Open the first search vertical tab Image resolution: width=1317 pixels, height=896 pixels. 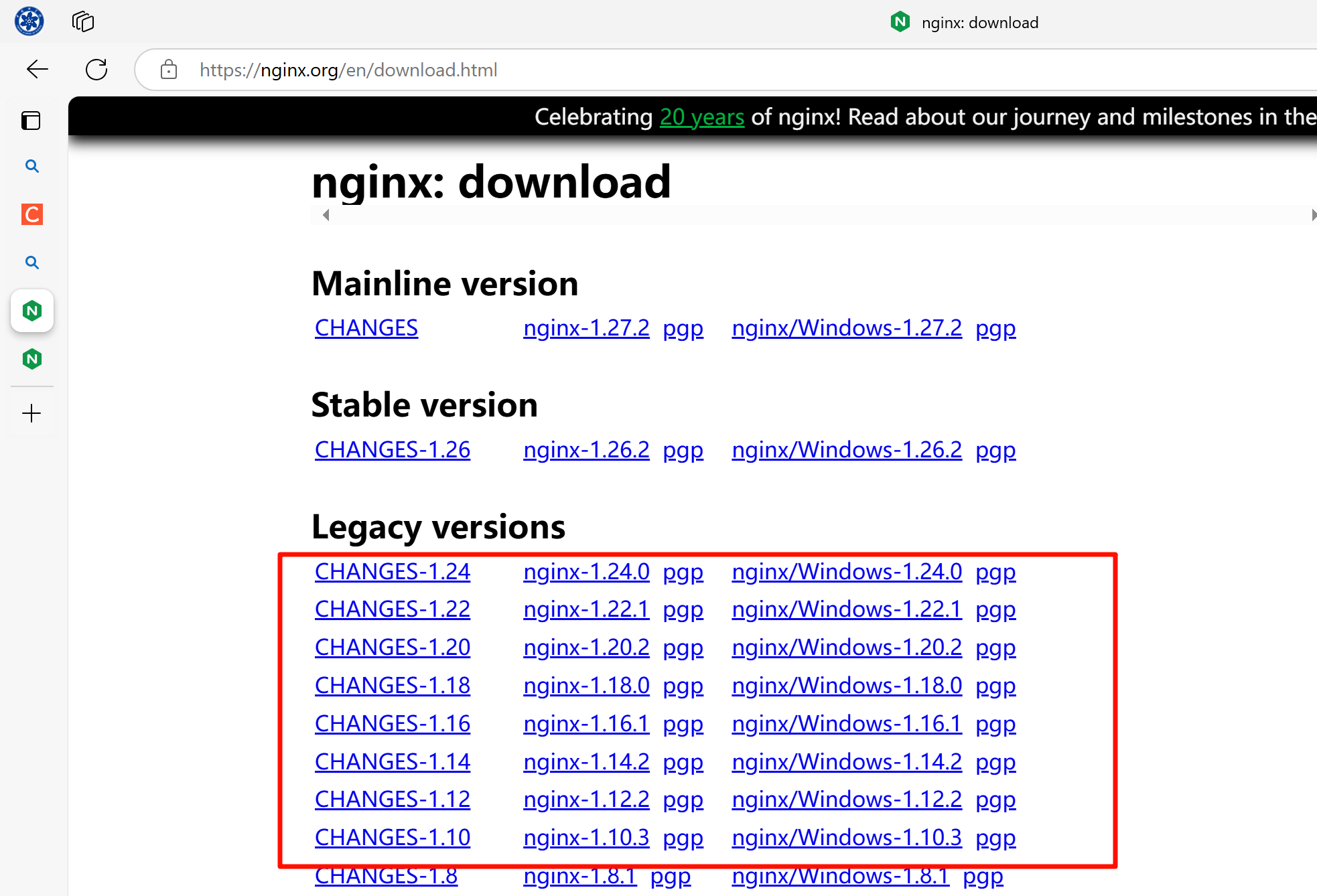coord(31,166)
